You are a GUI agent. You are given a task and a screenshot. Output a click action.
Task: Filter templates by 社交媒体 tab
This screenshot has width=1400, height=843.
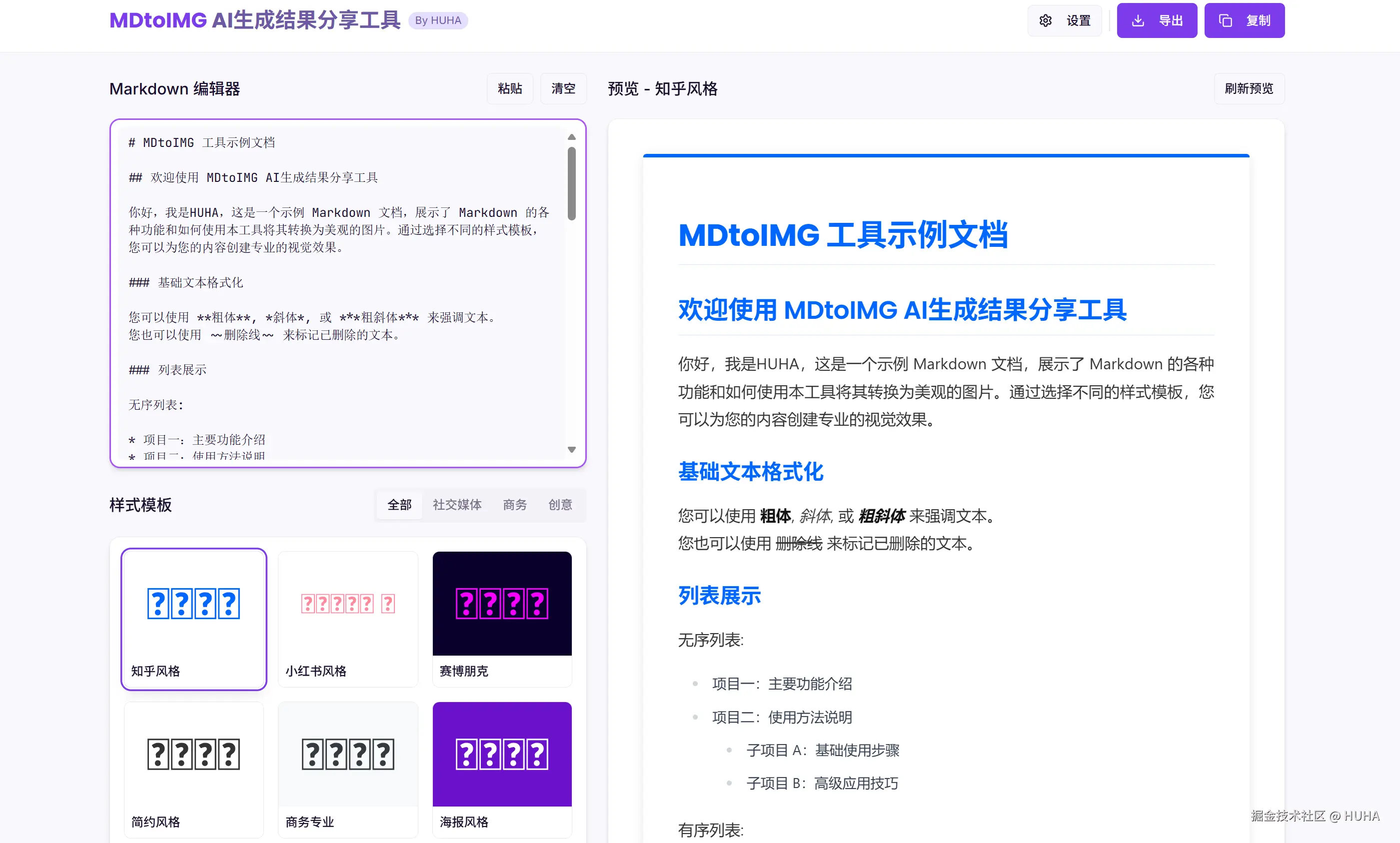[457, 504]
